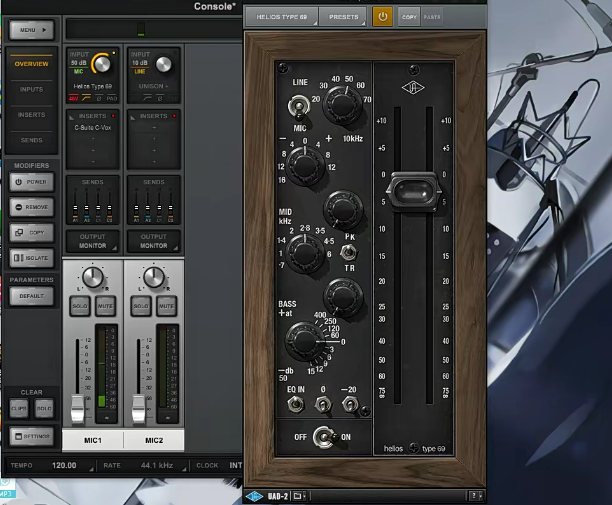Open the HELIOS TYPE 69 plugin dropdown

pos(282,17)
